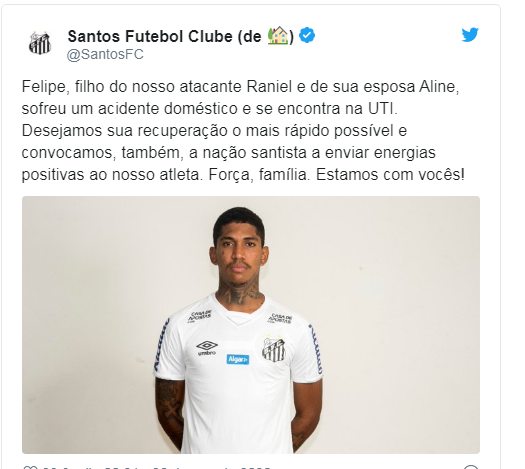Open the Santos FC profile avatar

coord(40,43)
